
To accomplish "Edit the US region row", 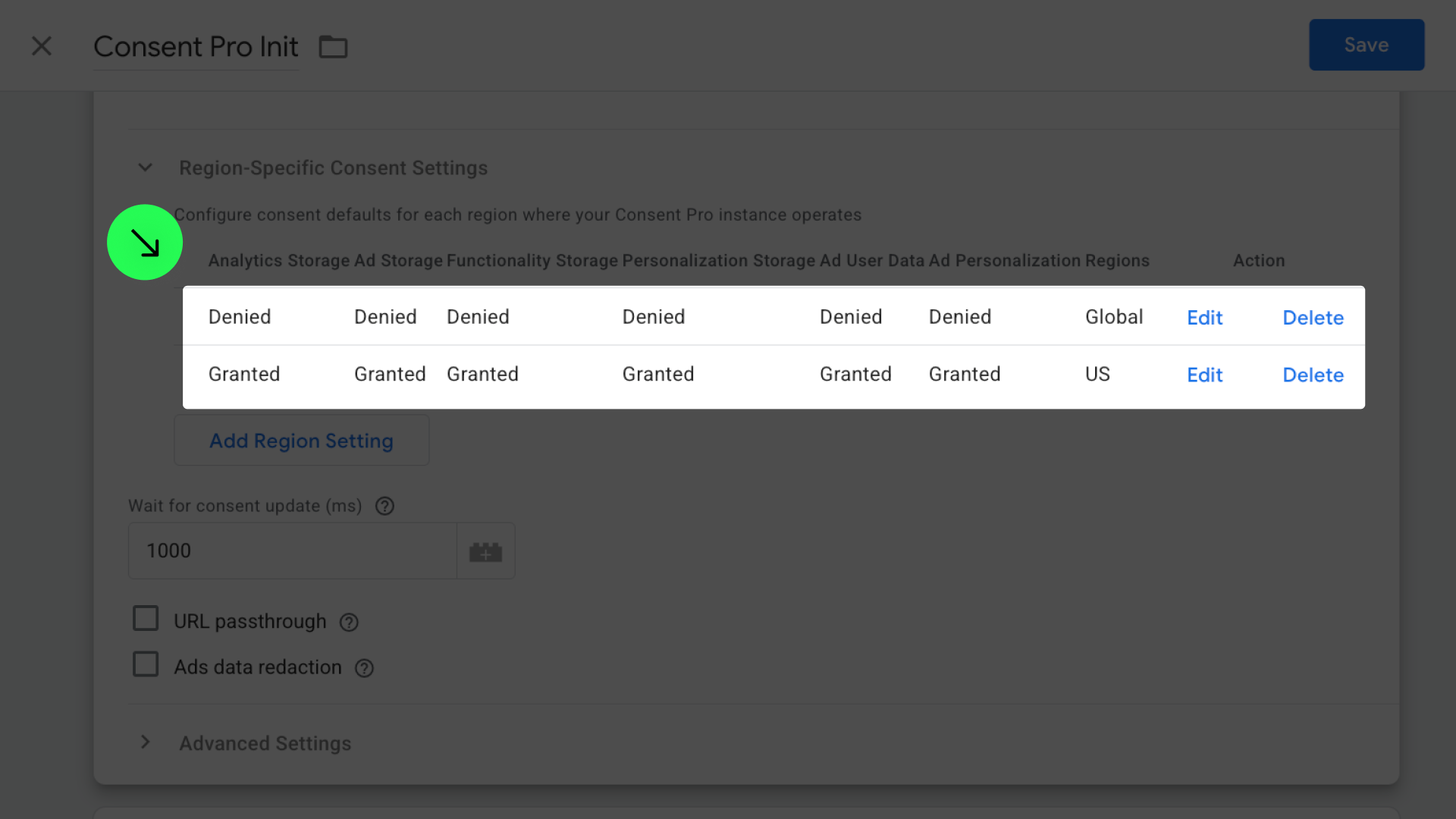I will (1204, 375).
